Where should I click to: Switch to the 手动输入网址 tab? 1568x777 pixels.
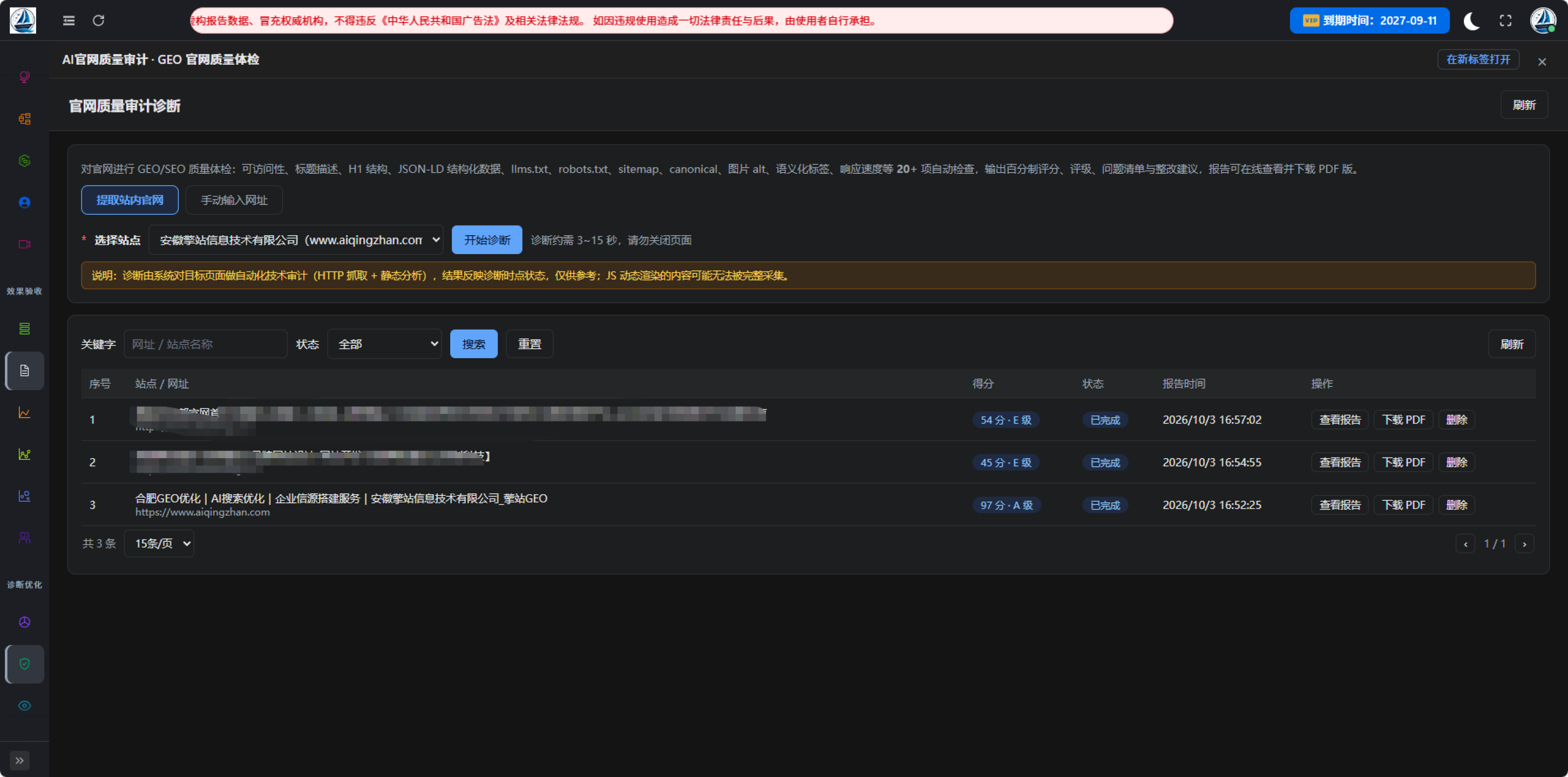(x=234, y=200)
